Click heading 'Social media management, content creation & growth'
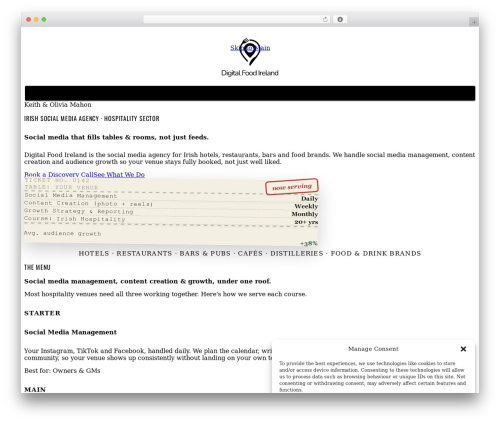Screen dimensions: 500x423 click(x=148, y=281)
